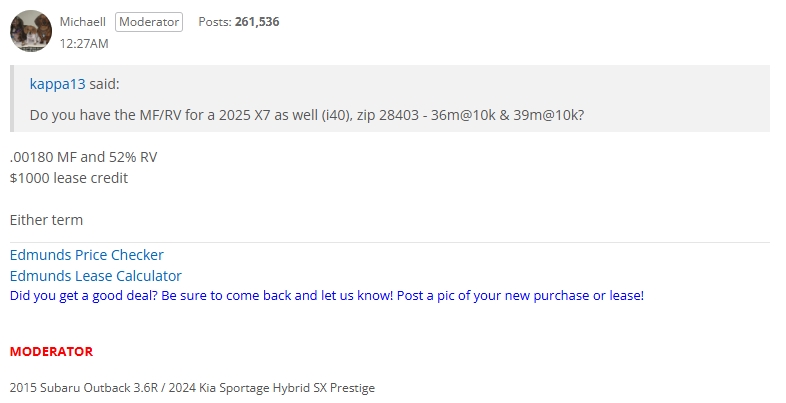
Task: Click the 2015 Subaru Outback signature line
Action: click(192, 388)
